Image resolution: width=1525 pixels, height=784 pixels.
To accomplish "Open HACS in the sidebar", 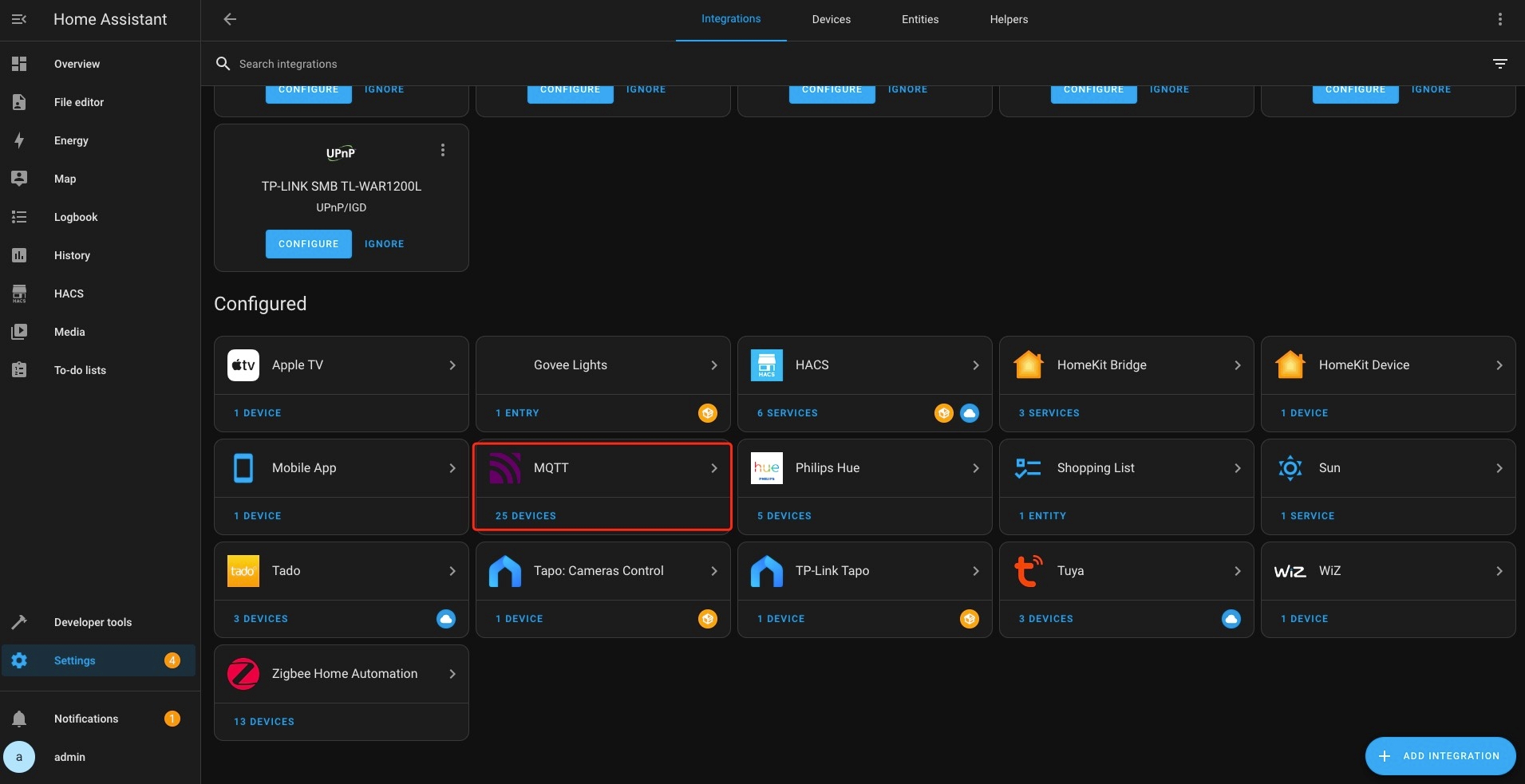I will (69, 294).
